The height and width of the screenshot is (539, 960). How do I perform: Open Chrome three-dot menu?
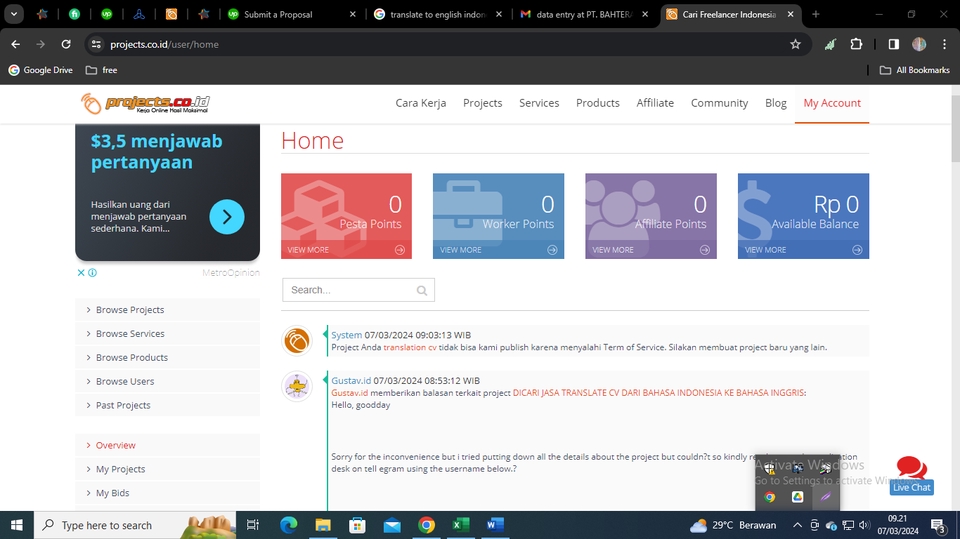tap(944, 44)
